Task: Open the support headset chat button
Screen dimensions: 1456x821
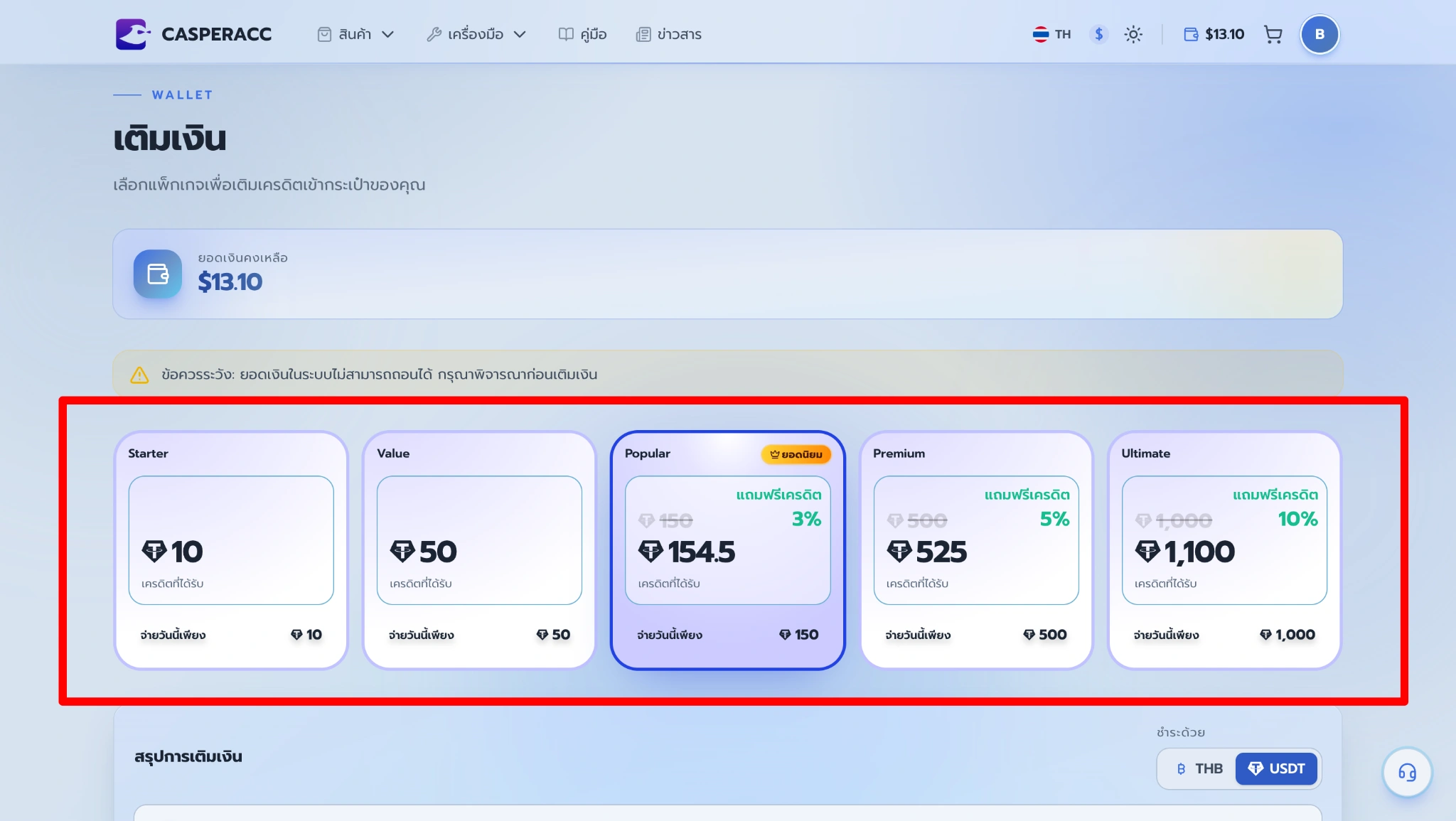Action: pyautogui.click(x=1407, y=772)
